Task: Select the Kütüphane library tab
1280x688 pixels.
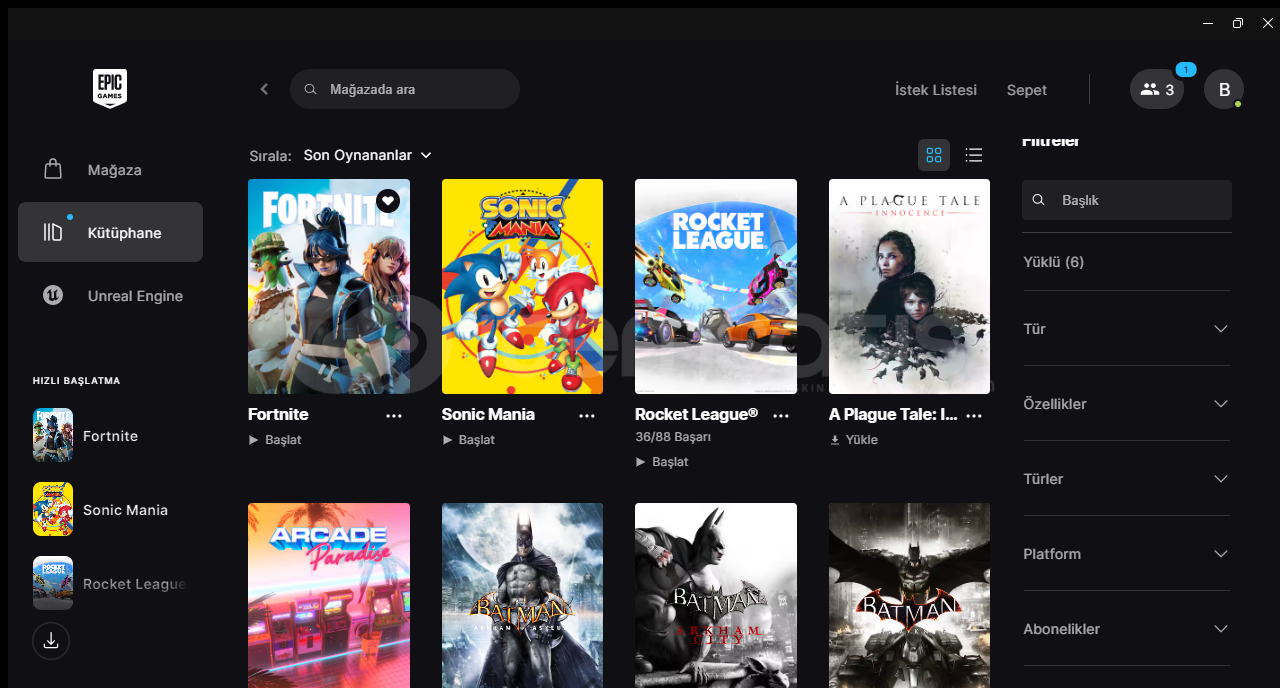Action: [x=110, y=232]
